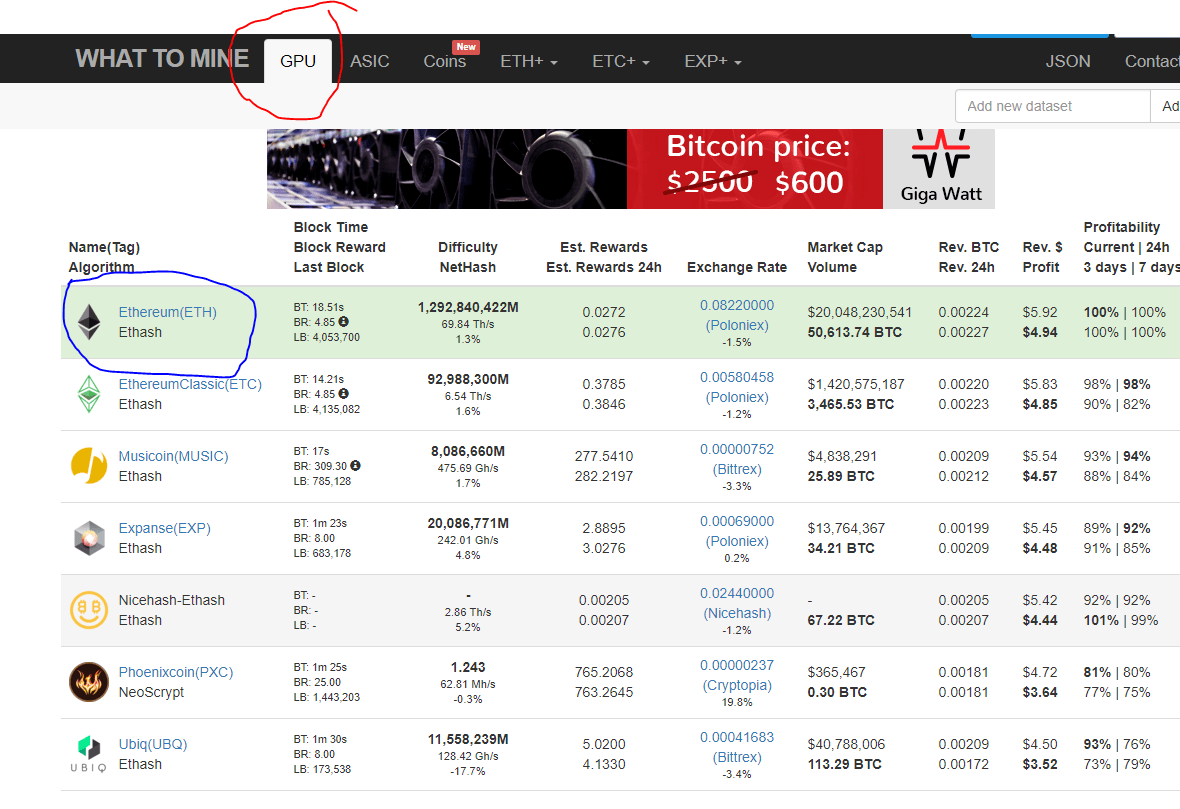1180x809 pixels.
Task: Open the Expanse(EXP) coin link
Action: [165, 528]
